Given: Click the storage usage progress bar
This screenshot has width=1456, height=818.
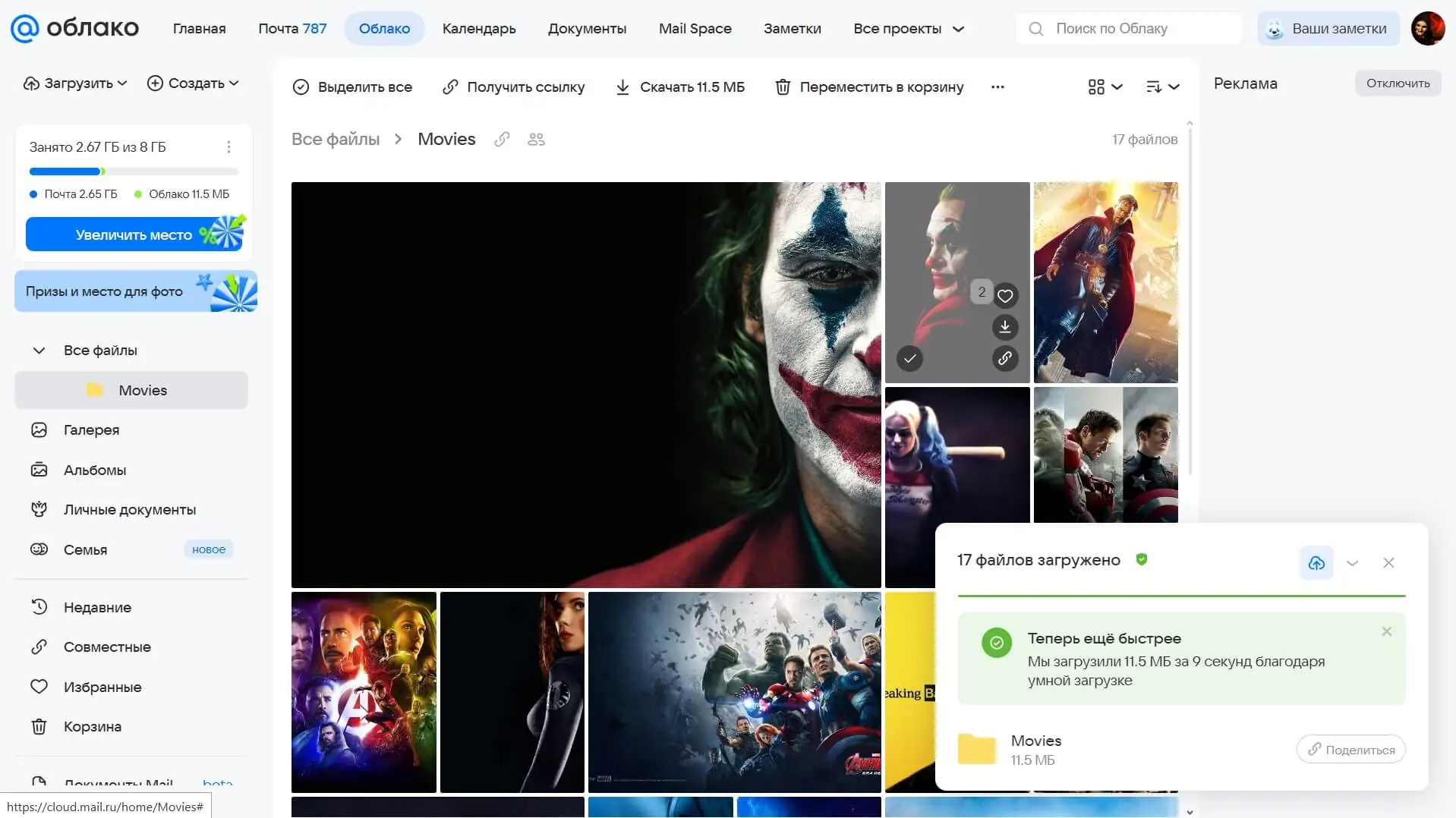Looking at the screenshot, I should point(134,171).
